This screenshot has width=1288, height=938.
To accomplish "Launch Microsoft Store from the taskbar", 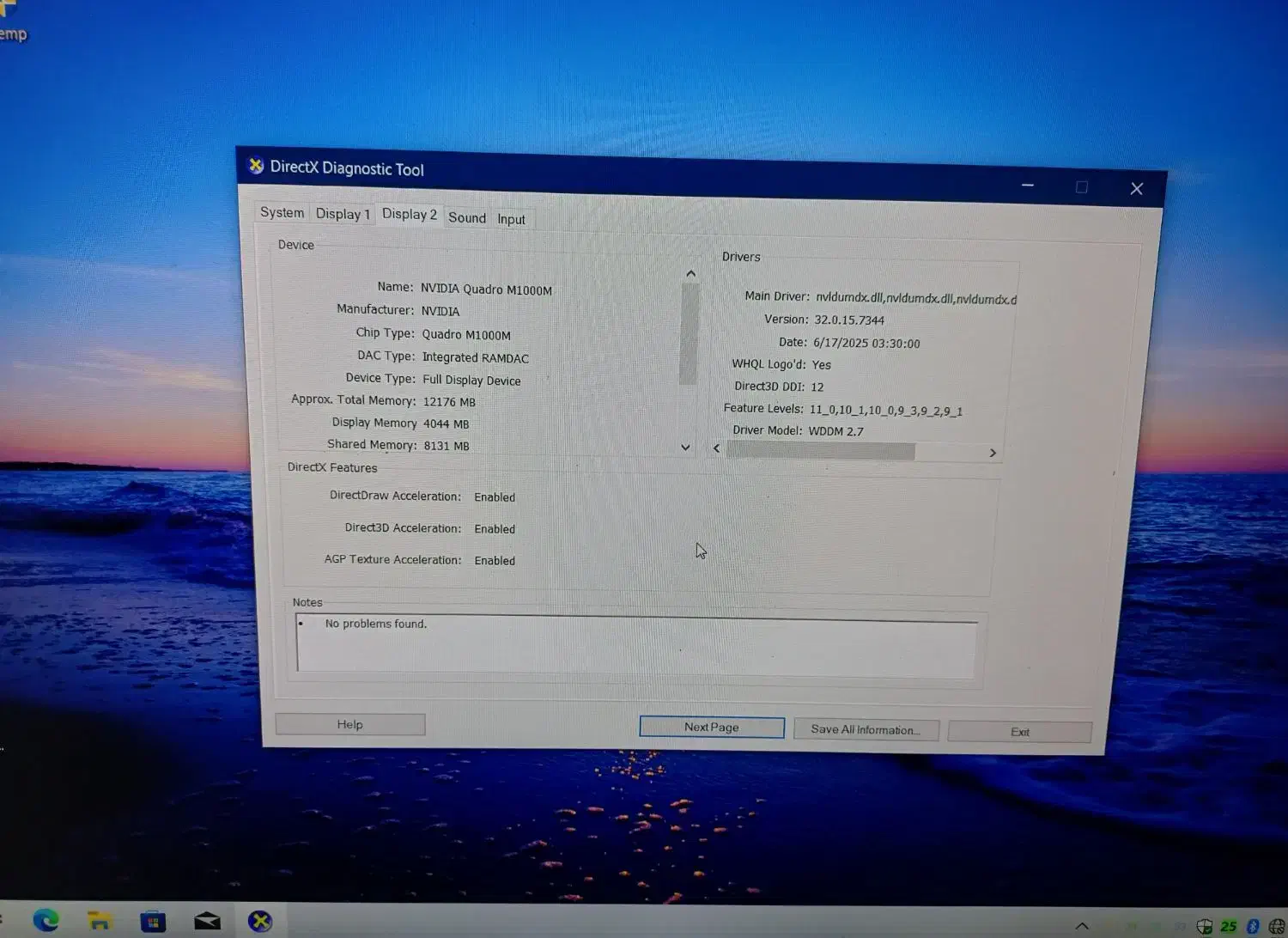I will coord(153,922).
